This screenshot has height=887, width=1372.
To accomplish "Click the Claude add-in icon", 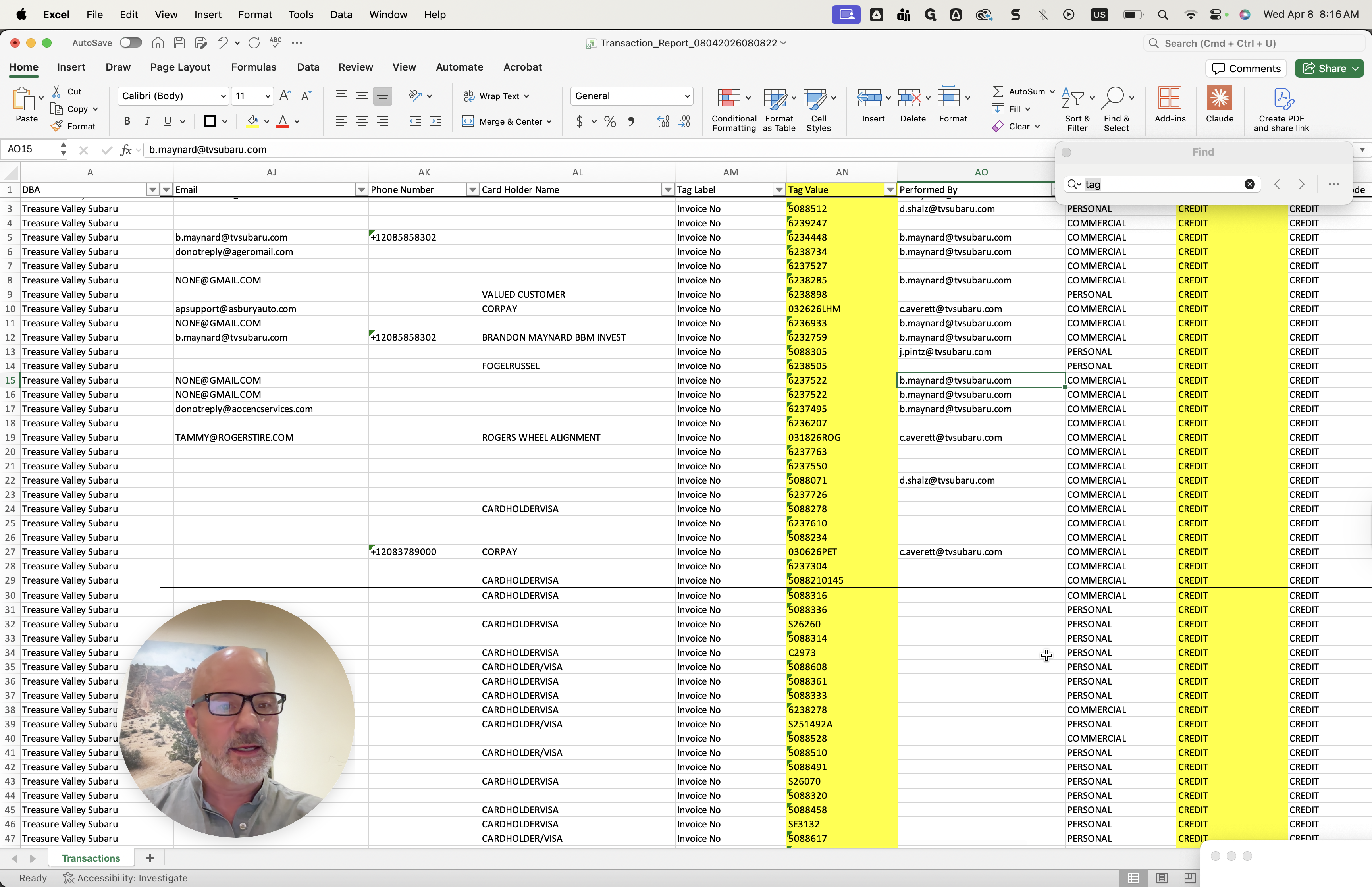I will 1219,98.
